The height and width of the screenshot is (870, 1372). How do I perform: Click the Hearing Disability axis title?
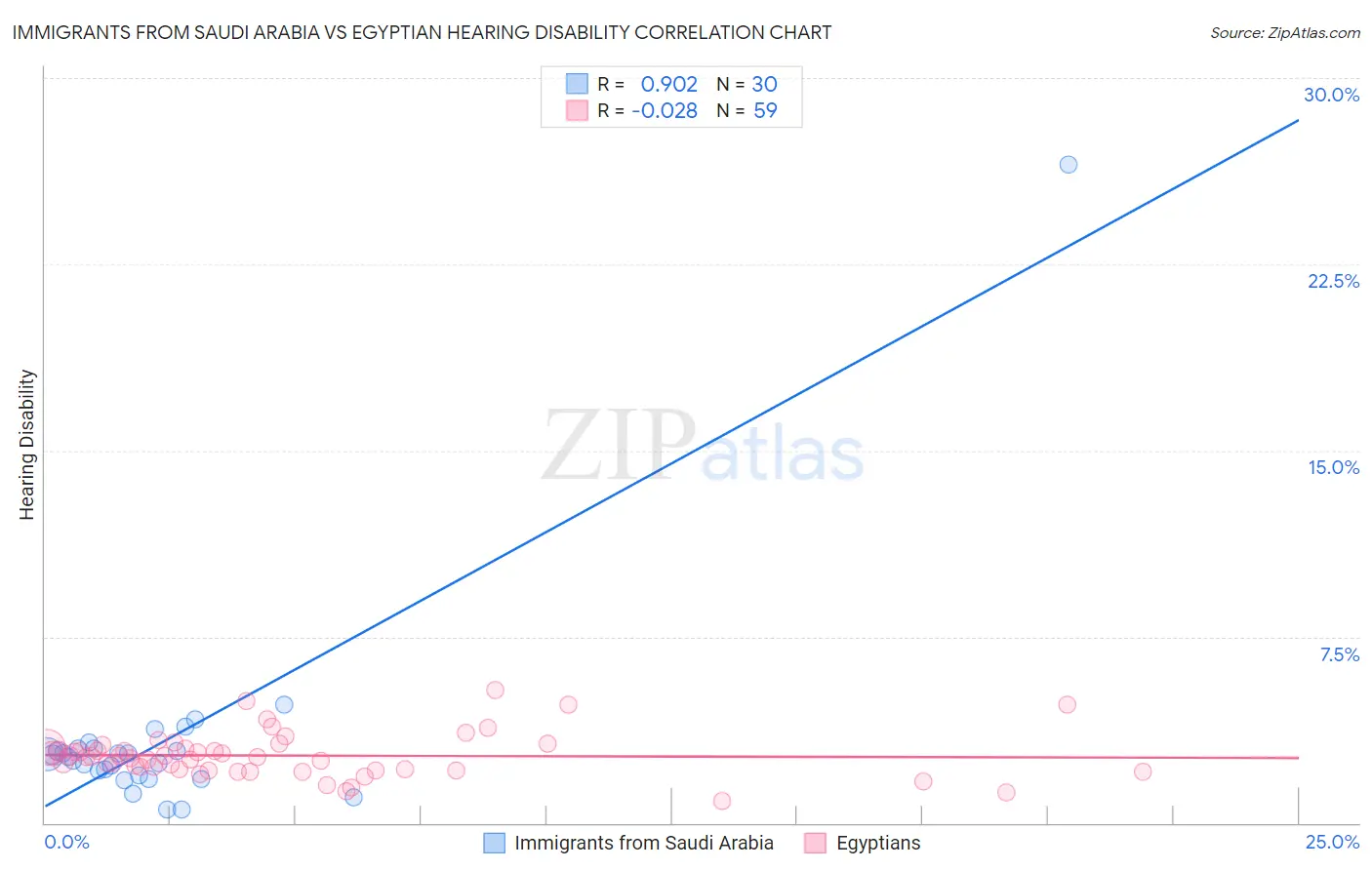pos(27,445)
